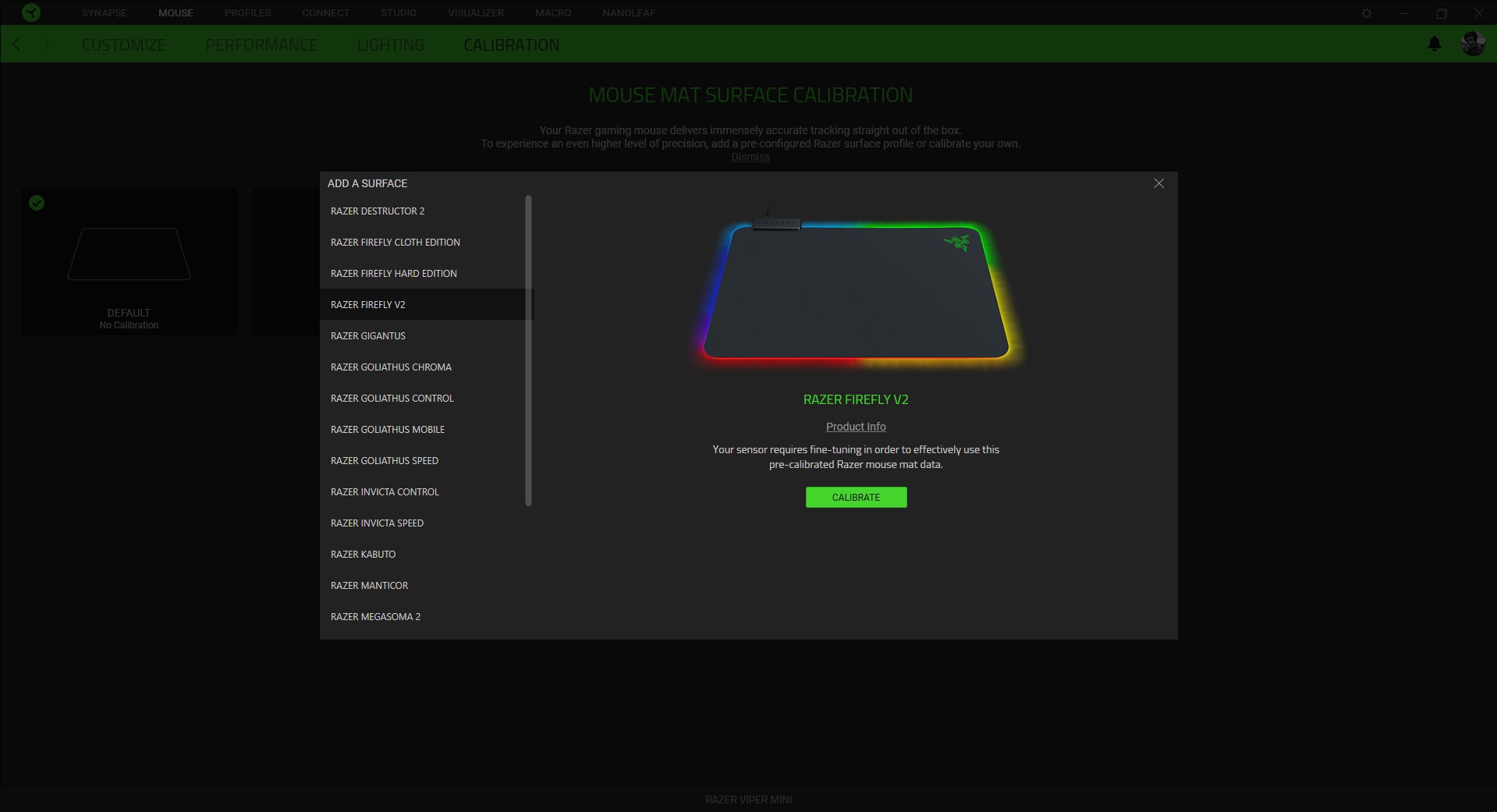Choose Razer Gigantus surface
Screen dimensions: 1497x812
coord(423,336)
